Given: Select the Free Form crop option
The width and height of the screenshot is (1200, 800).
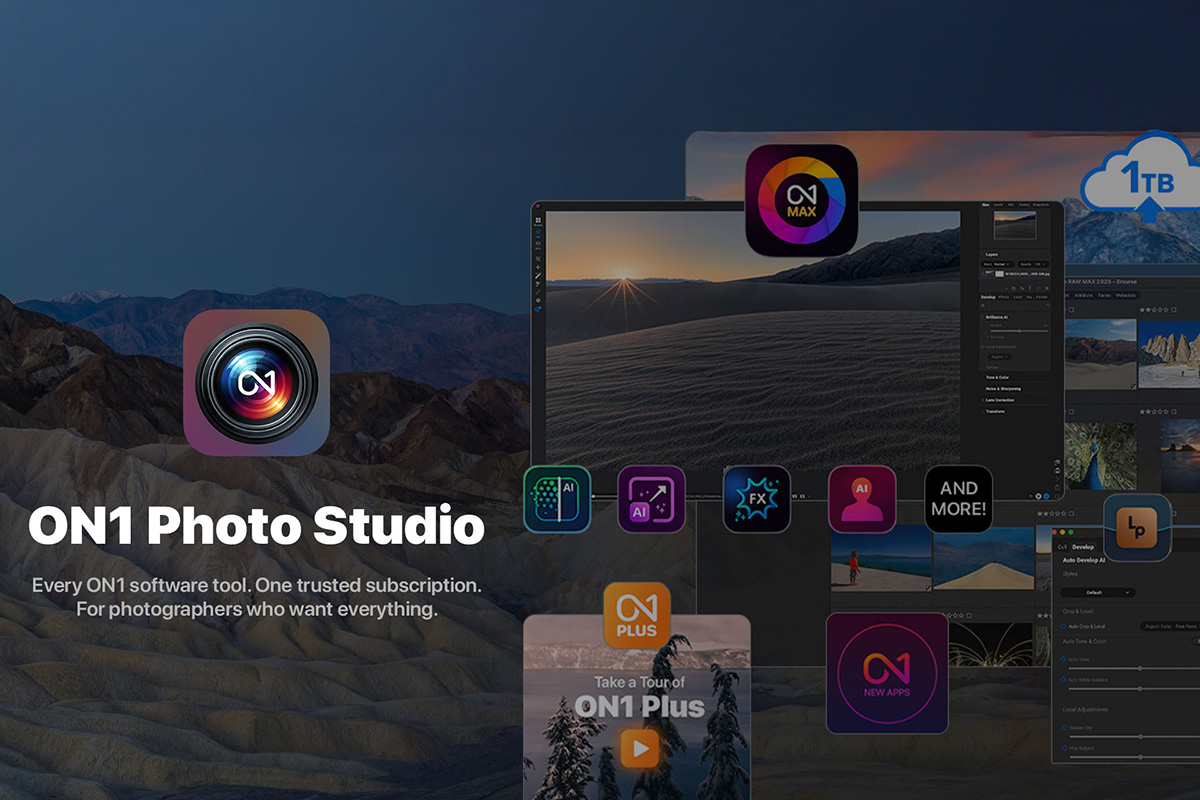Looking at the screenshot, I should (x=1185, y=625).
